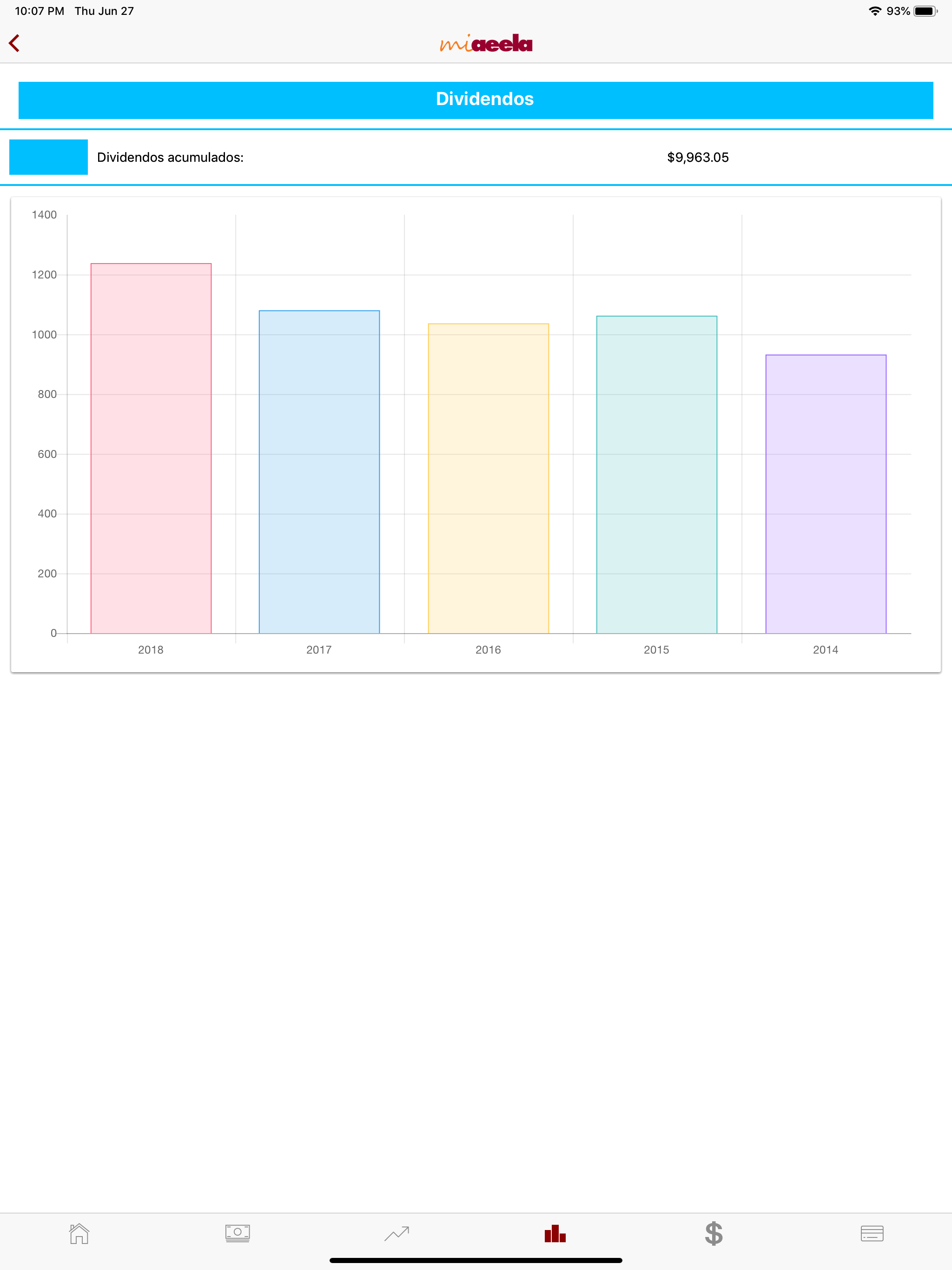Click the 1200 y-axis value
The image size is (952, 1270).
44,275
